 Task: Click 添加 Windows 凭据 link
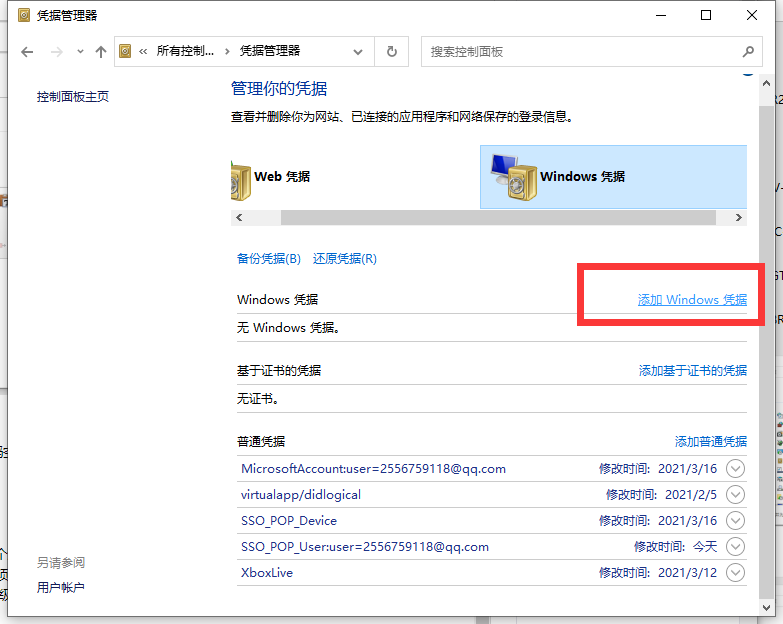pos(692,300)
